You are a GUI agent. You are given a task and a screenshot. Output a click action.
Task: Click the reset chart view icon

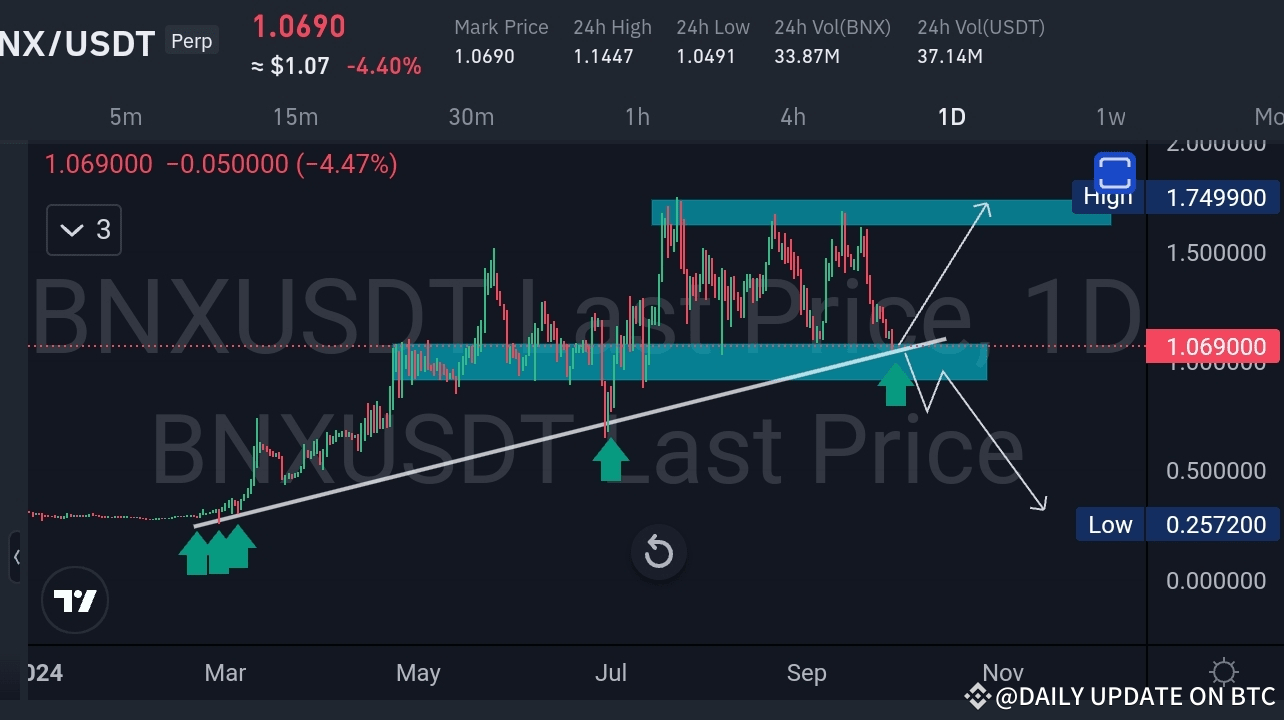(x=658, y=553)
